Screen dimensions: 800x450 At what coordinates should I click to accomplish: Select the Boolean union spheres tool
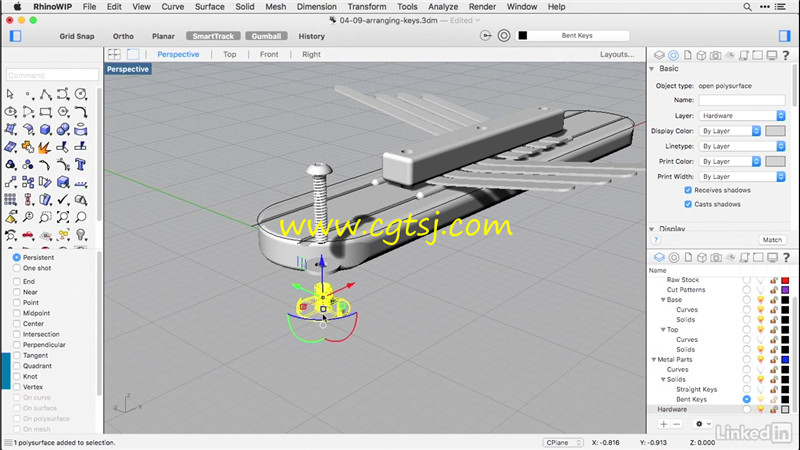pos(63,129)
